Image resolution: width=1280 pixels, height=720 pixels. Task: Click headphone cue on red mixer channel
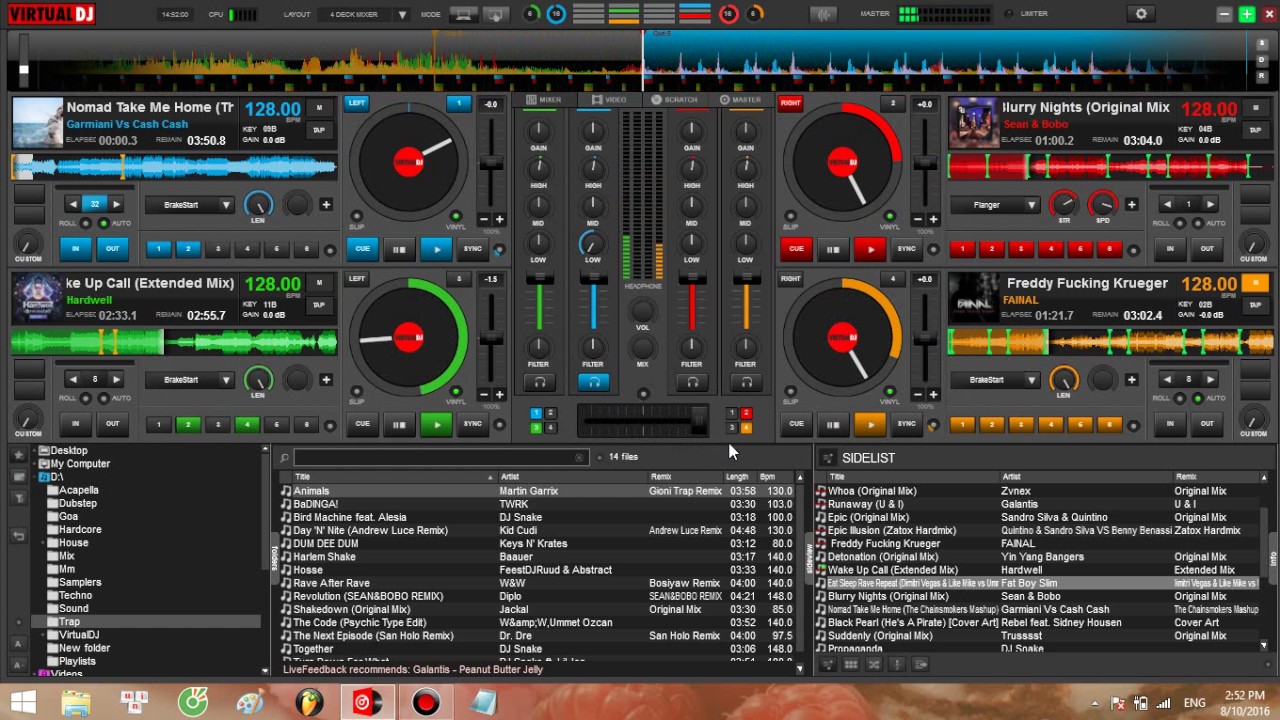click(x=691, y=382)
